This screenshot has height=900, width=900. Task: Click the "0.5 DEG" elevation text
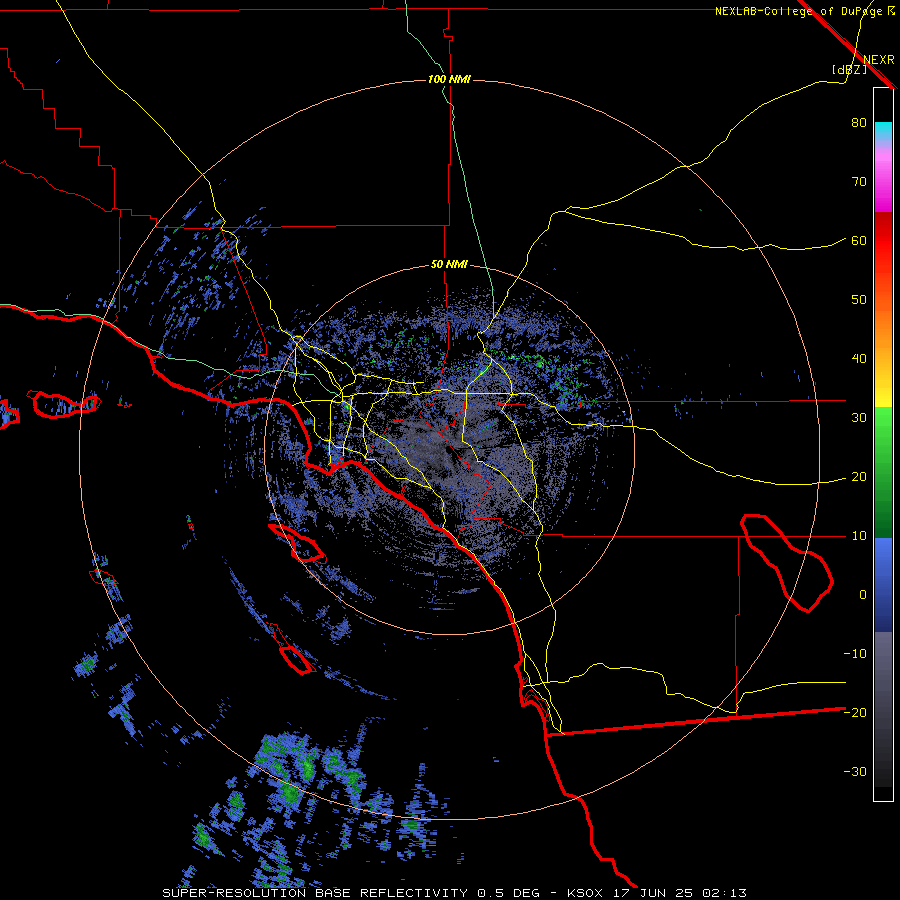pyautogui.click(x=508, y=893)
